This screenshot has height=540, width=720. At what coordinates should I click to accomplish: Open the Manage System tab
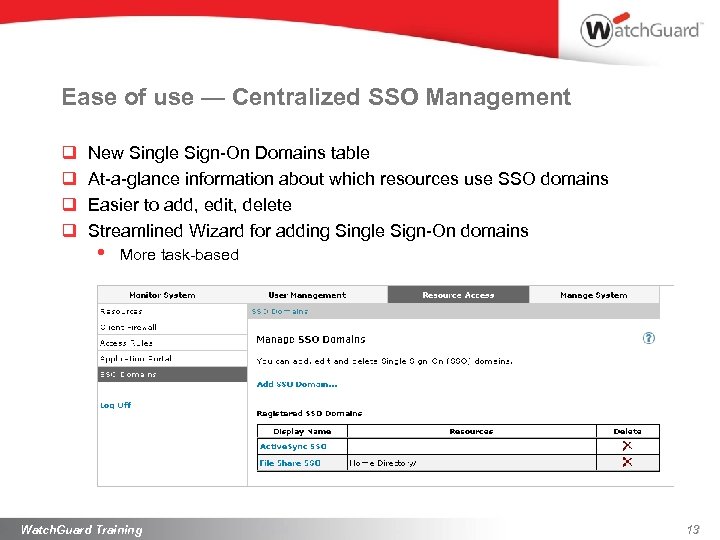click(x=594, y=295)
